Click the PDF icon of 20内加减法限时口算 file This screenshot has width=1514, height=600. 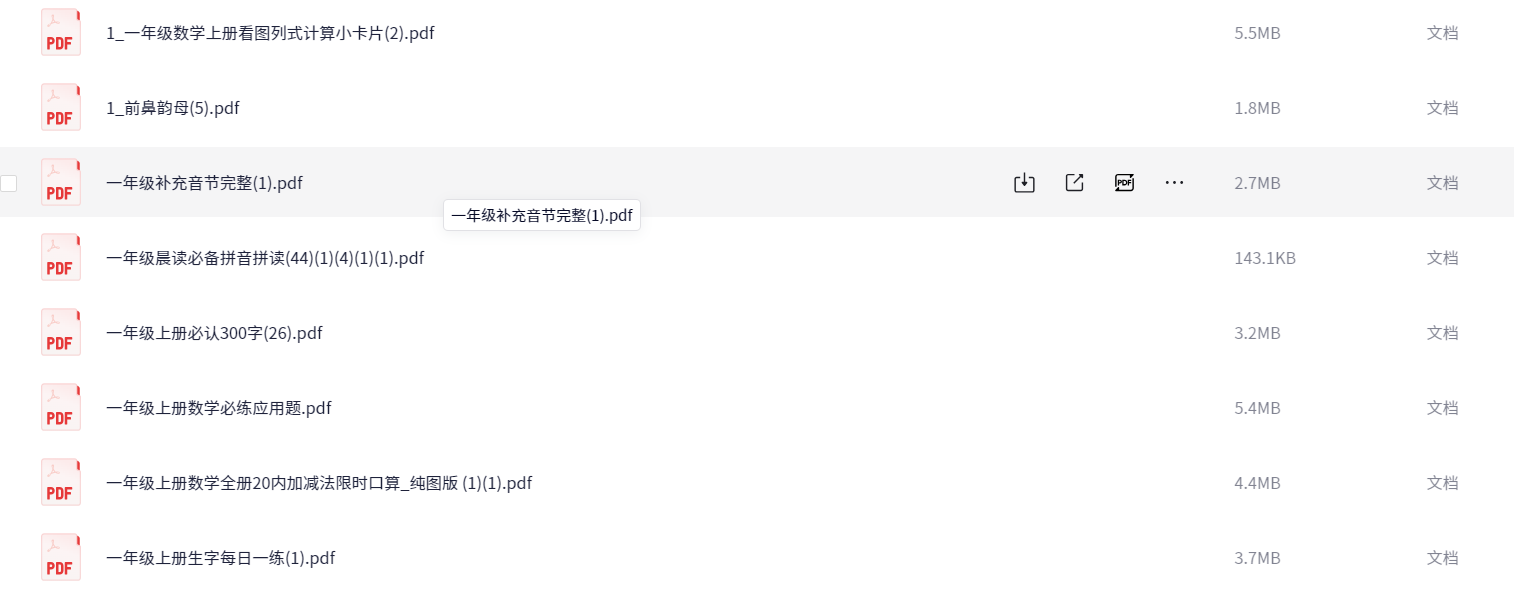click(60, 483)
